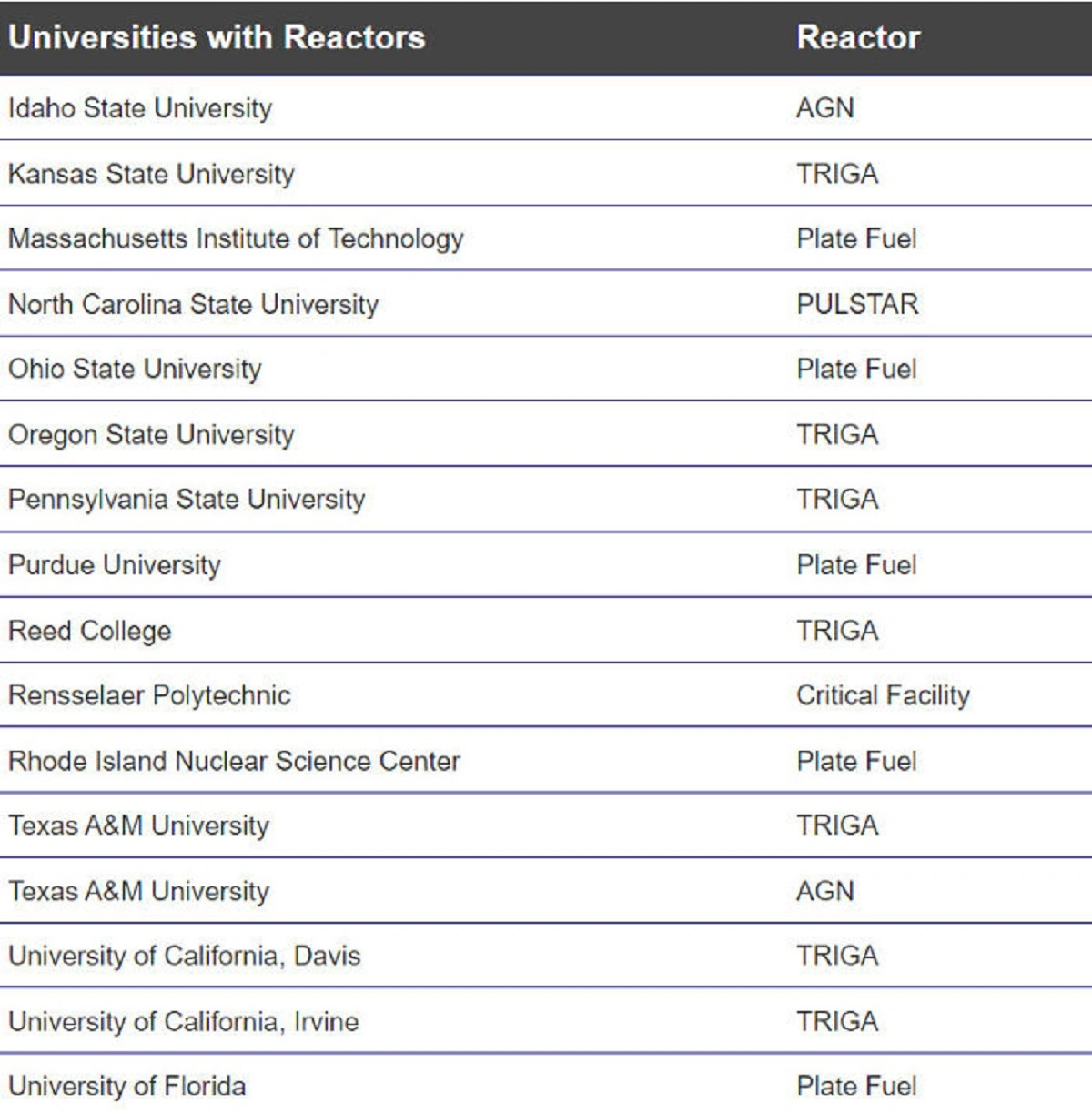Click the Kansas State University row name
Viewport: 1092px width, 1114px height.
(151, 174)
